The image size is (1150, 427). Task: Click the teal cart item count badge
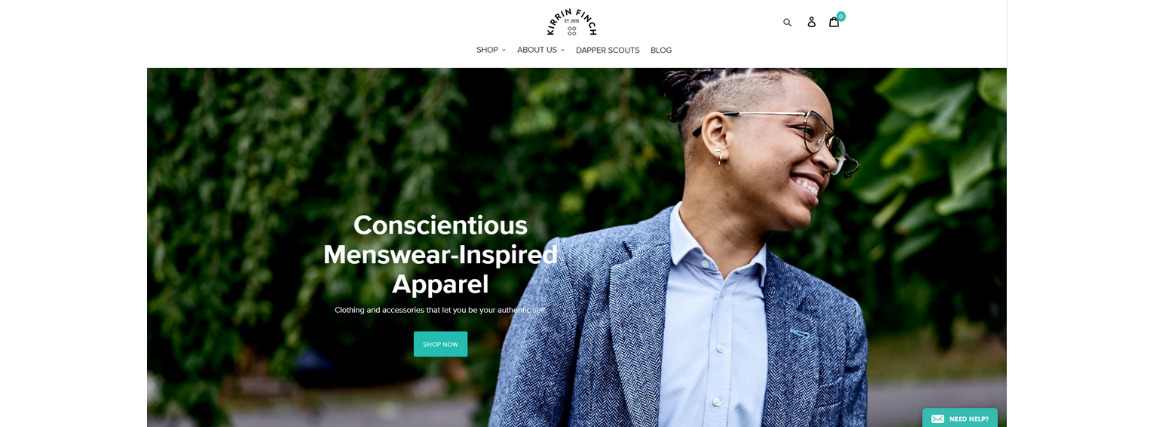click(x=840, y=16)
